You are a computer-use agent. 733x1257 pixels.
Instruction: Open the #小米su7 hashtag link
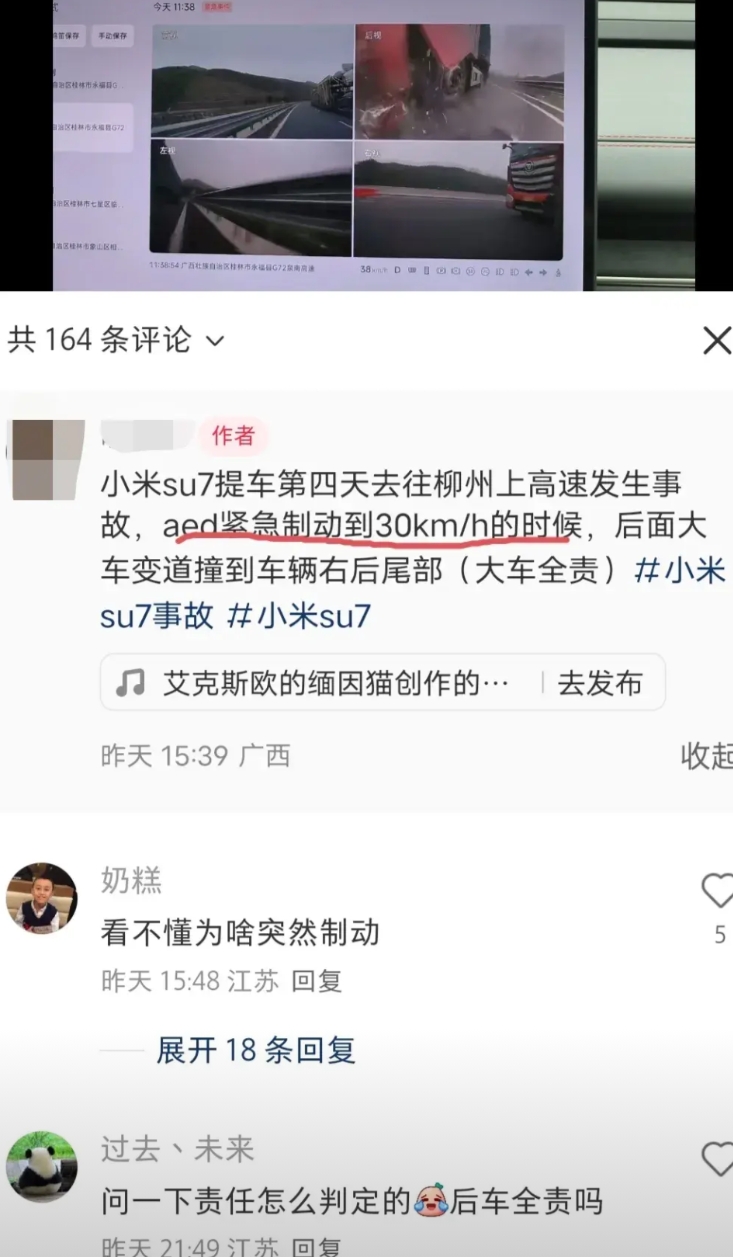[300, 615]
